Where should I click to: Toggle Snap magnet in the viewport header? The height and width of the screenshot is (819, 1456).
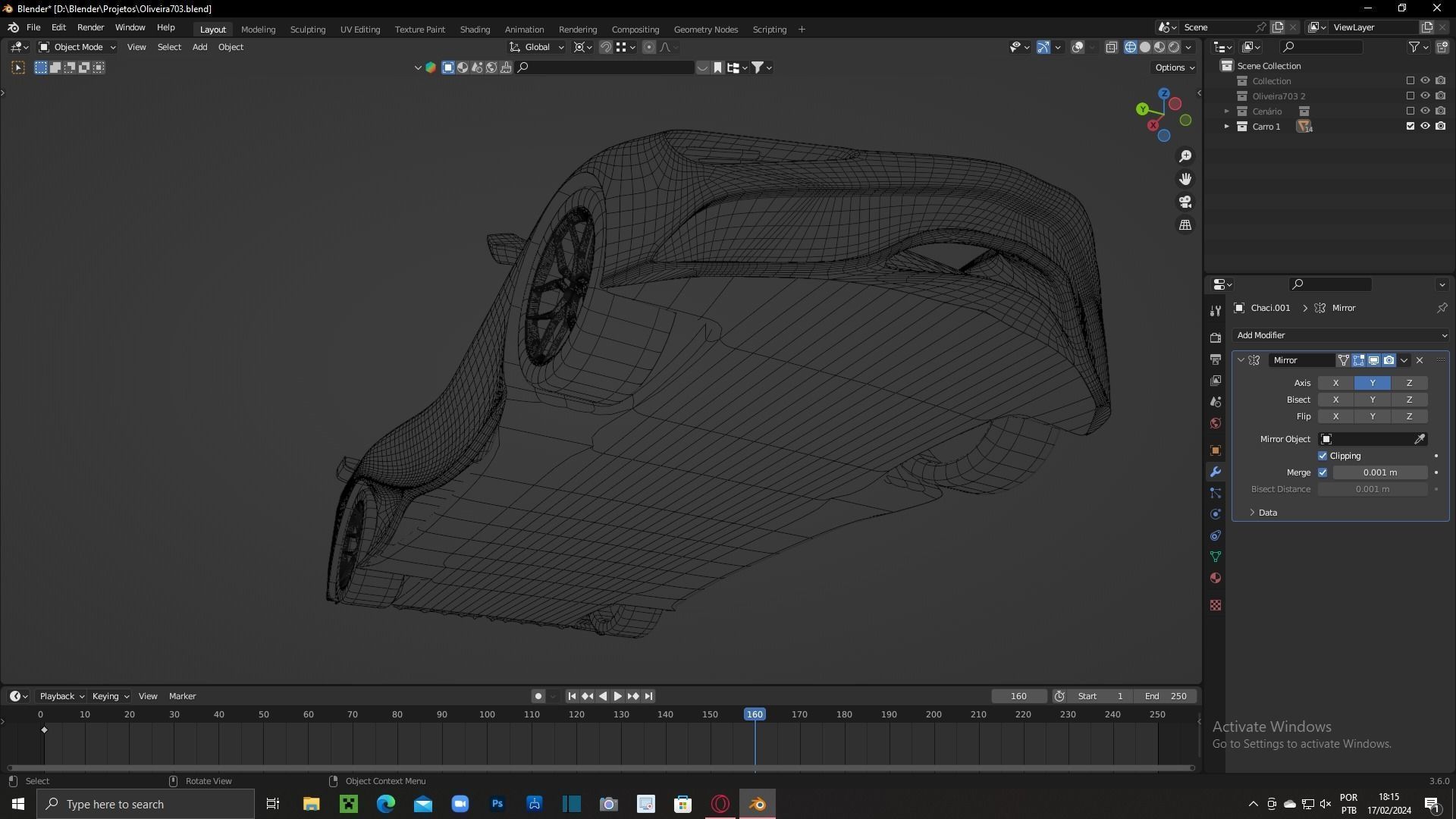coord(606,47)
